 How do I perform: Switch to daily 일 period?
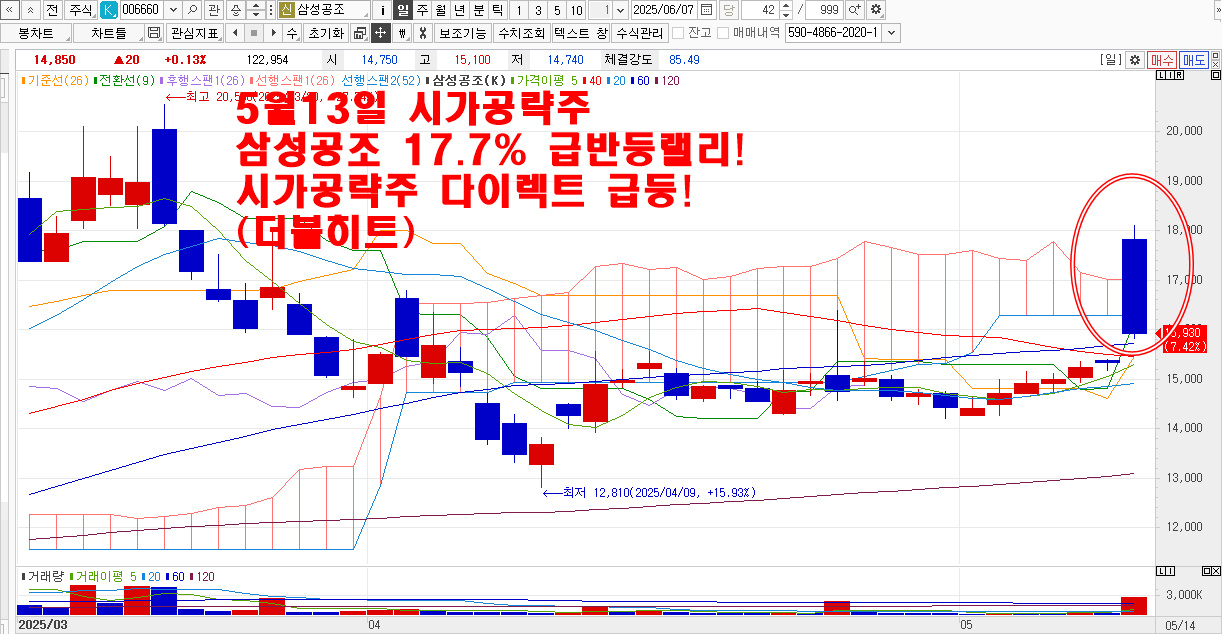403,10
